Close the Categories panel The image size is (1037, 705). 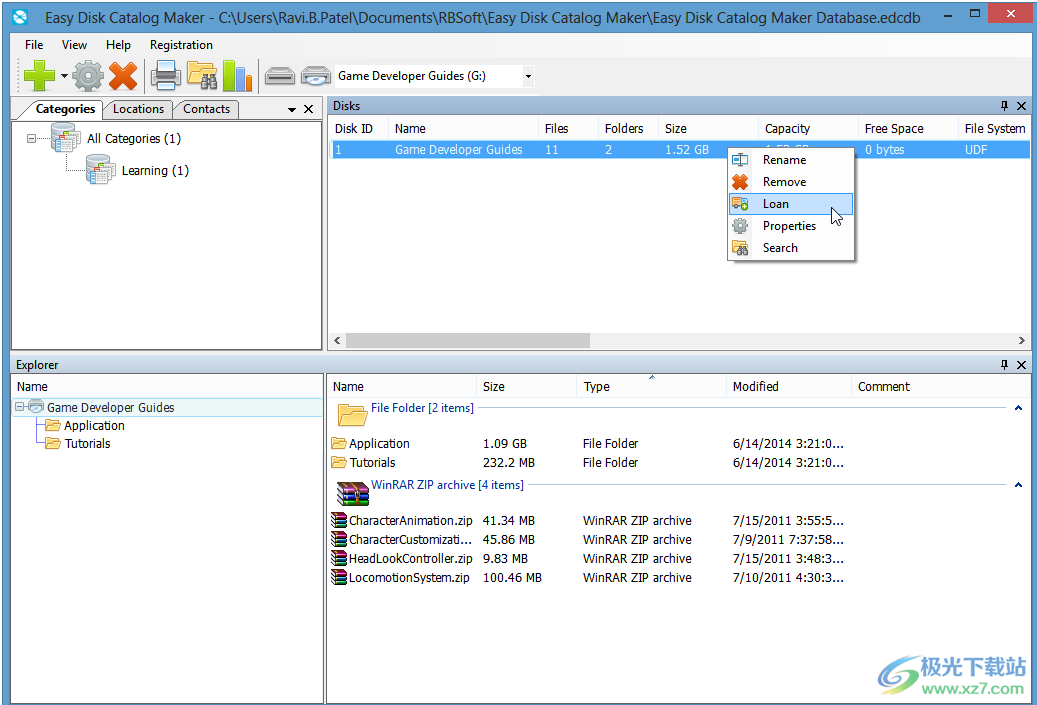pyautogui.click(x=308, y=109)
